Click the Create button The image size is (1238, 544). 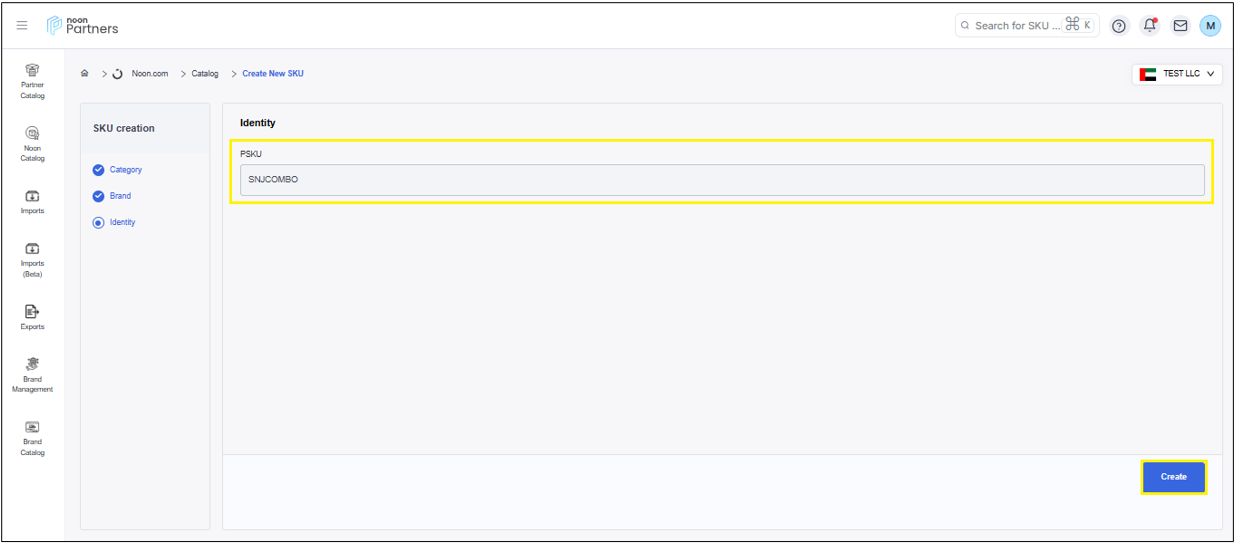point(1173,477)
